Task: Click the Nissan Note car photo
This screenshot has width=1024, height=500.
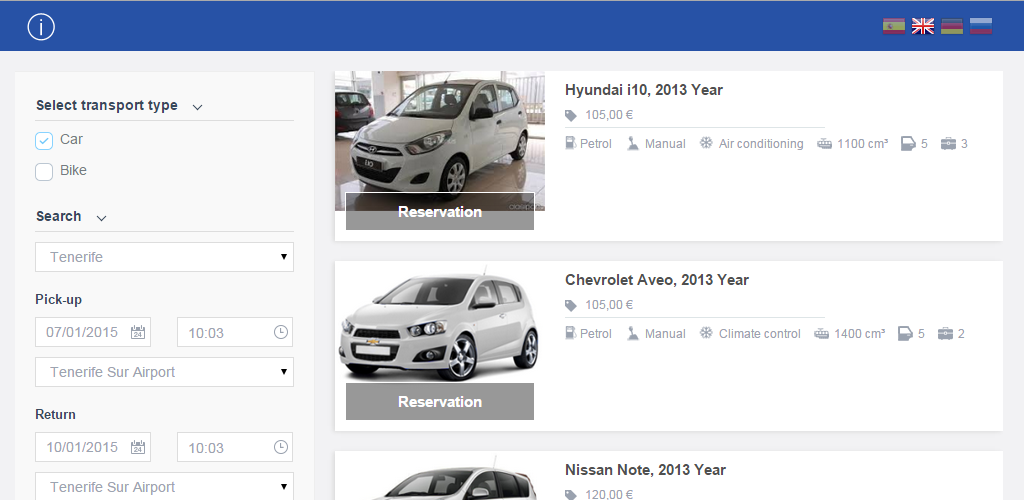Action: (440, 476)
